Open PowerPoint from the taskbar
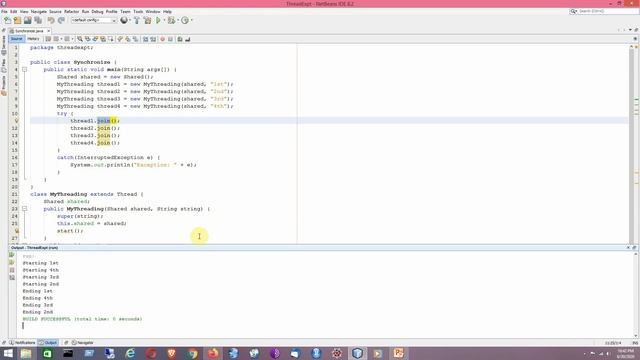This screenshot has height=360, width=640. coord(398,353)
